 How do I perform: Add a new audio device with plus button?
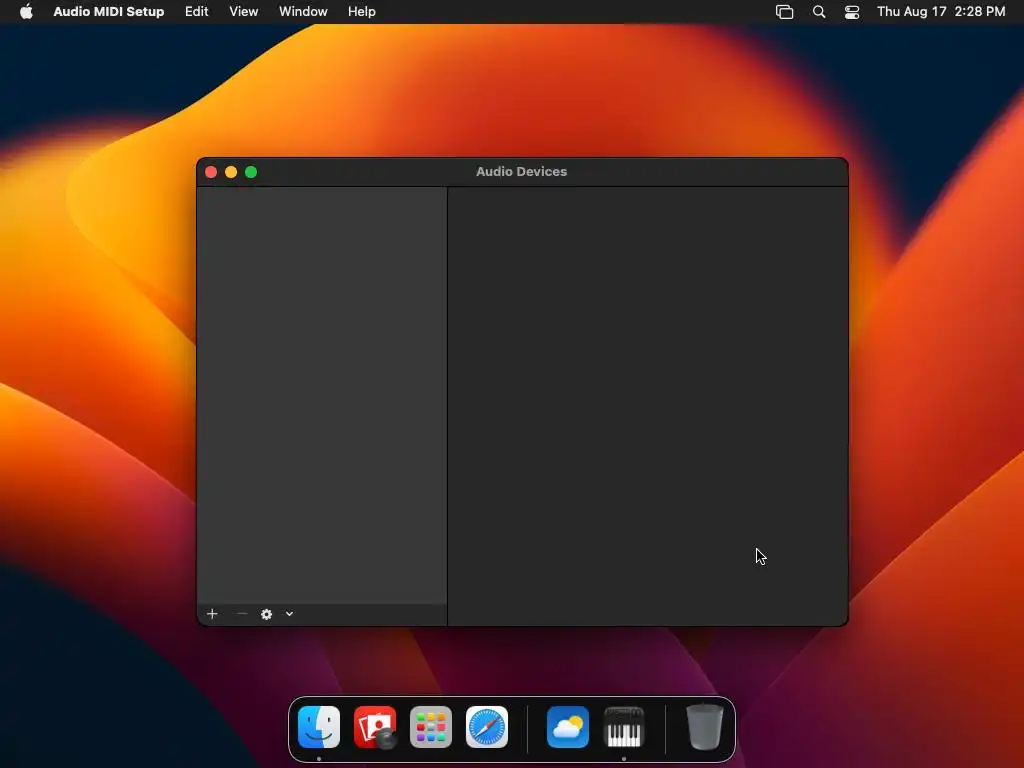click(x=212, y=614)
